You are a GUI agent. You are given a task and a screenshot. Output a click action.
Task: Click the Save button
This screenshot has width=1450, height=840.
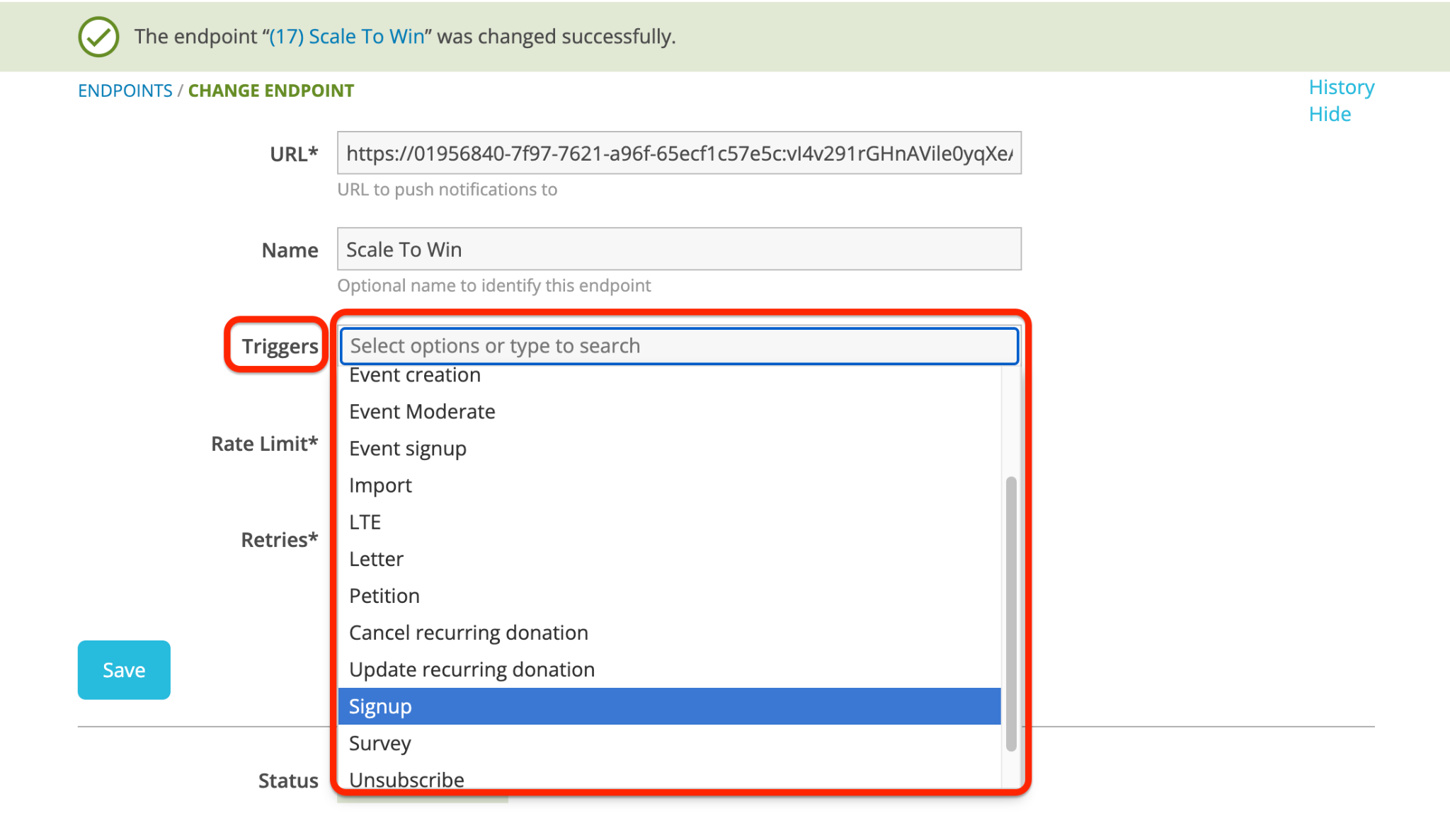[124, 670]
